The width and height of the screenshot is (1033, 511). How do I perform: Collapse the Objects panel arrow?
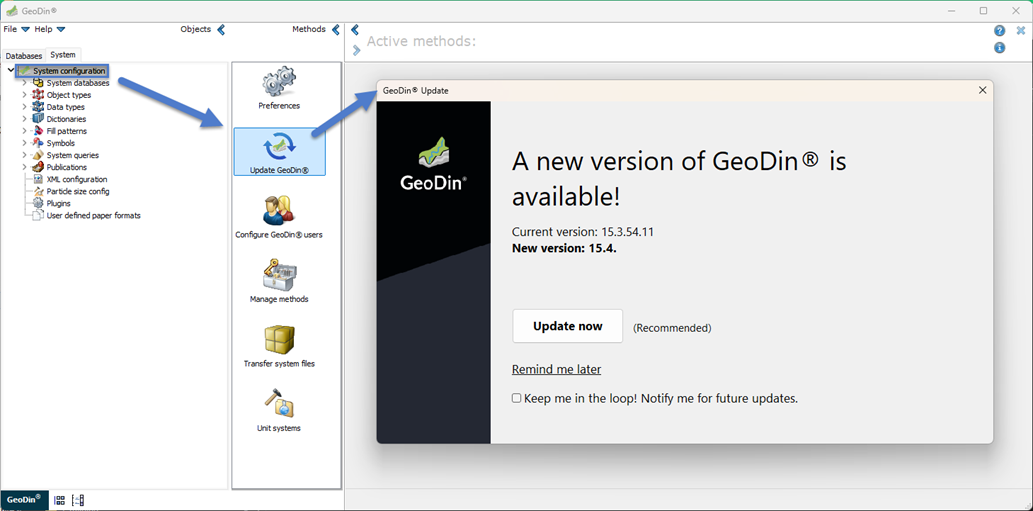pyautogui.click(x=221, y=30)
